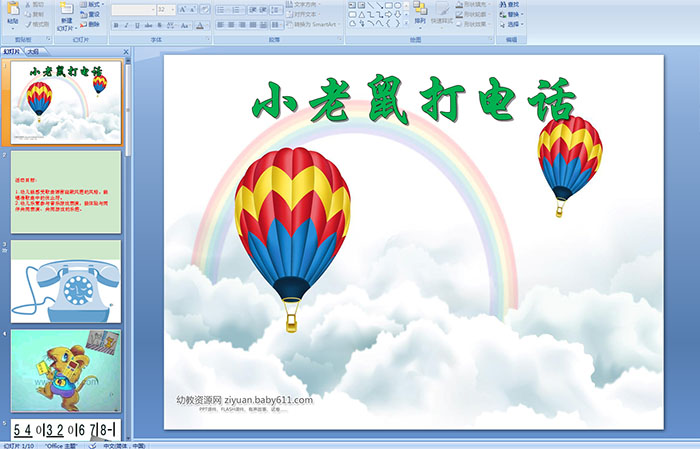This screenshot has width=700, height=449.
Task: Click the Reset (重设) slide button
Action: pos(91,14)
